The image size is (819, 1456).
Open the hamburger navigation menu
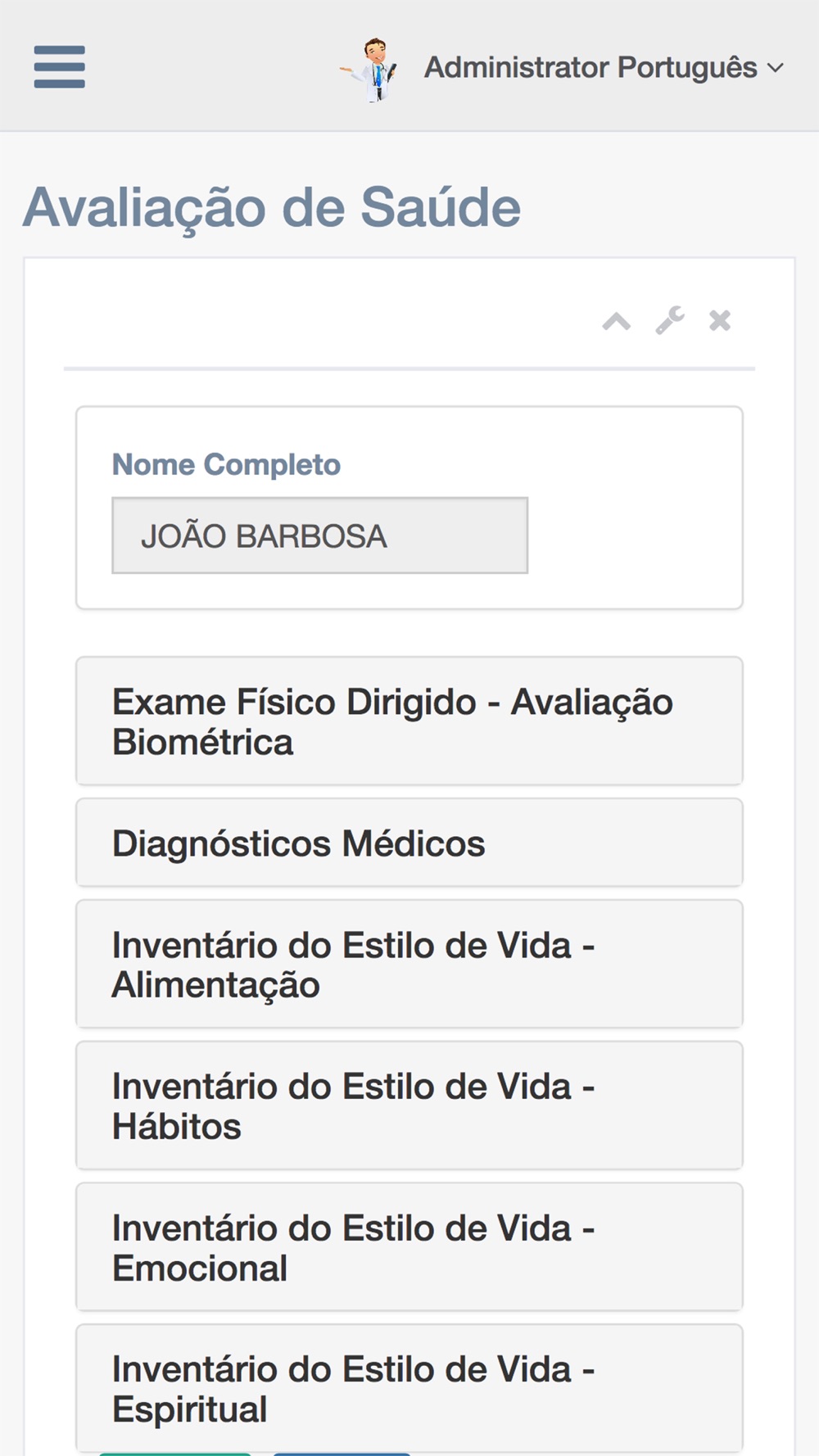point(59,66)
